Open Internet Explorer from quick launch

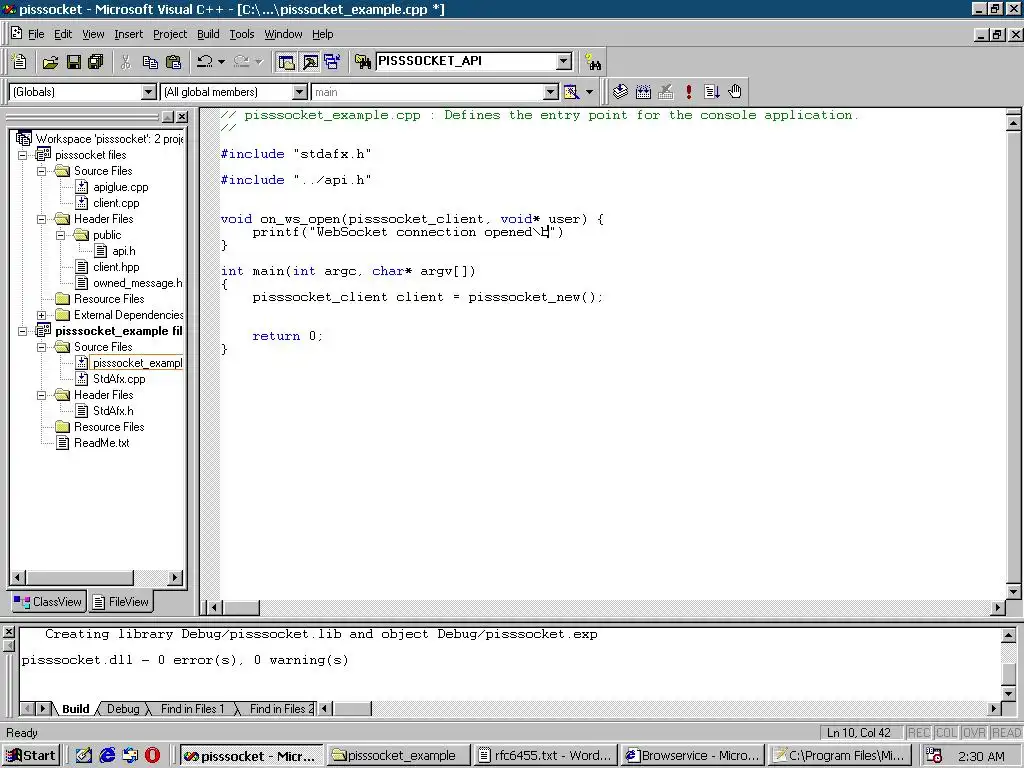(x=107, y=756)
